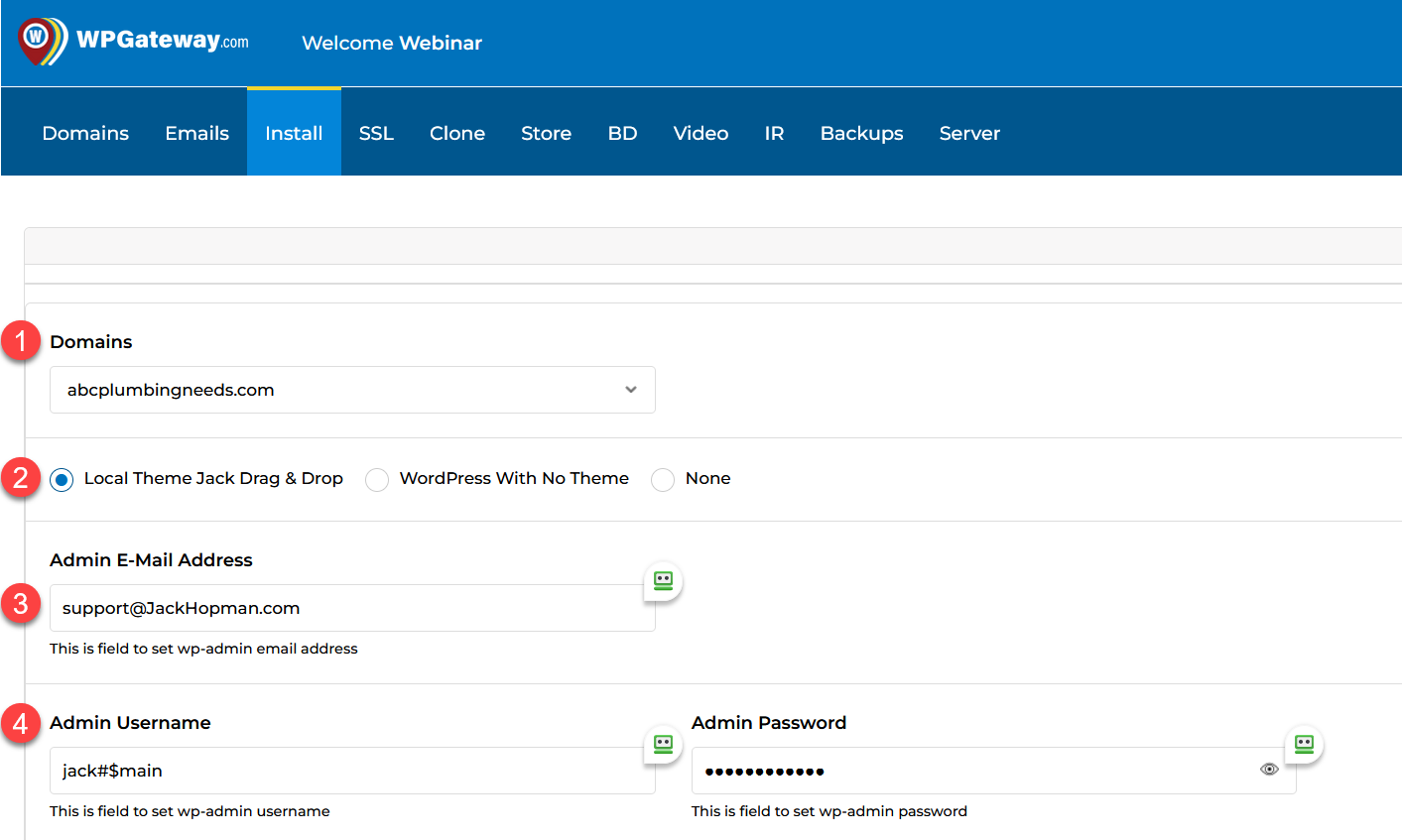Navigate to the Backups tab
Screen dimensions: 1402x840
point(861,133)
